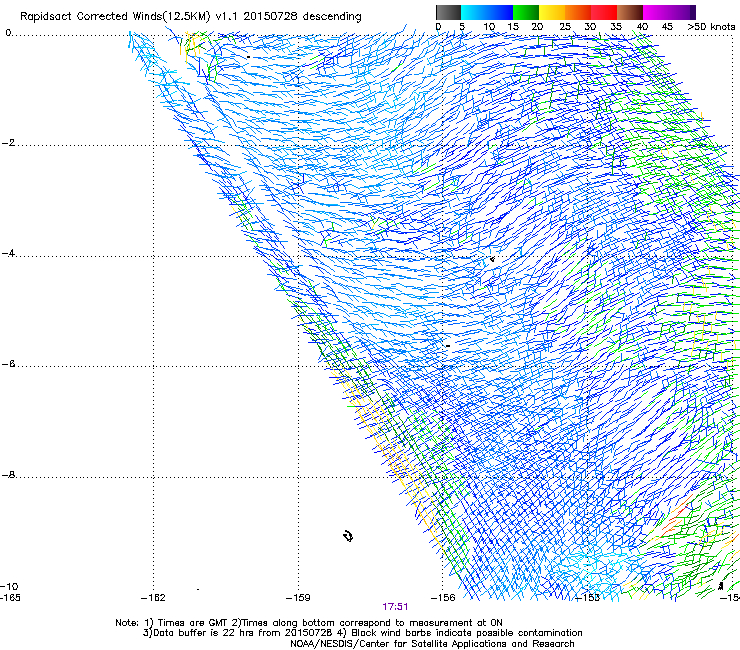Click the -8 latitude axis label
The image size is (740, 650).
(x=8, y=474)
